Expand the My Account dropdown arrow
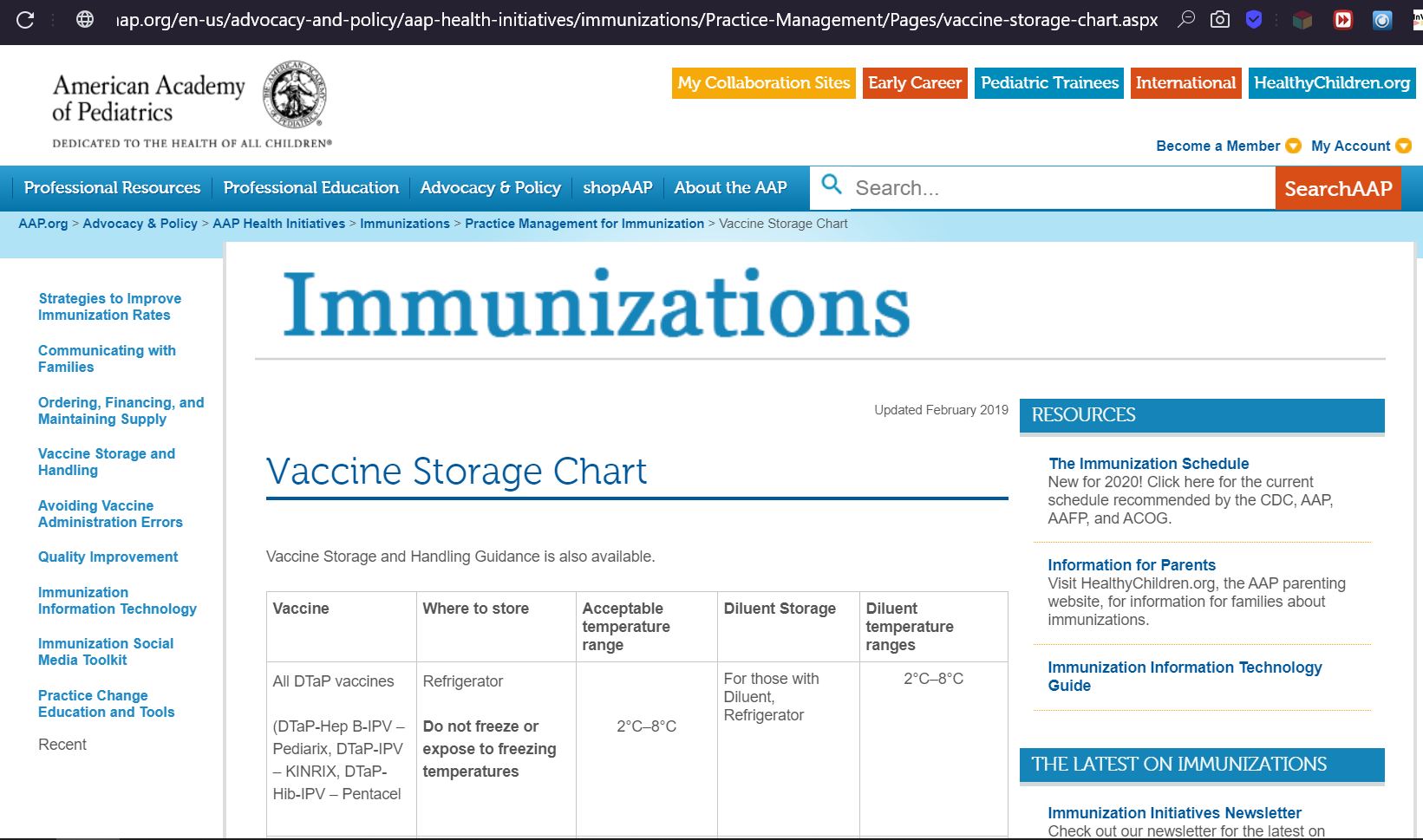This screenshot has height=840, width=1423. (1404, 146)
